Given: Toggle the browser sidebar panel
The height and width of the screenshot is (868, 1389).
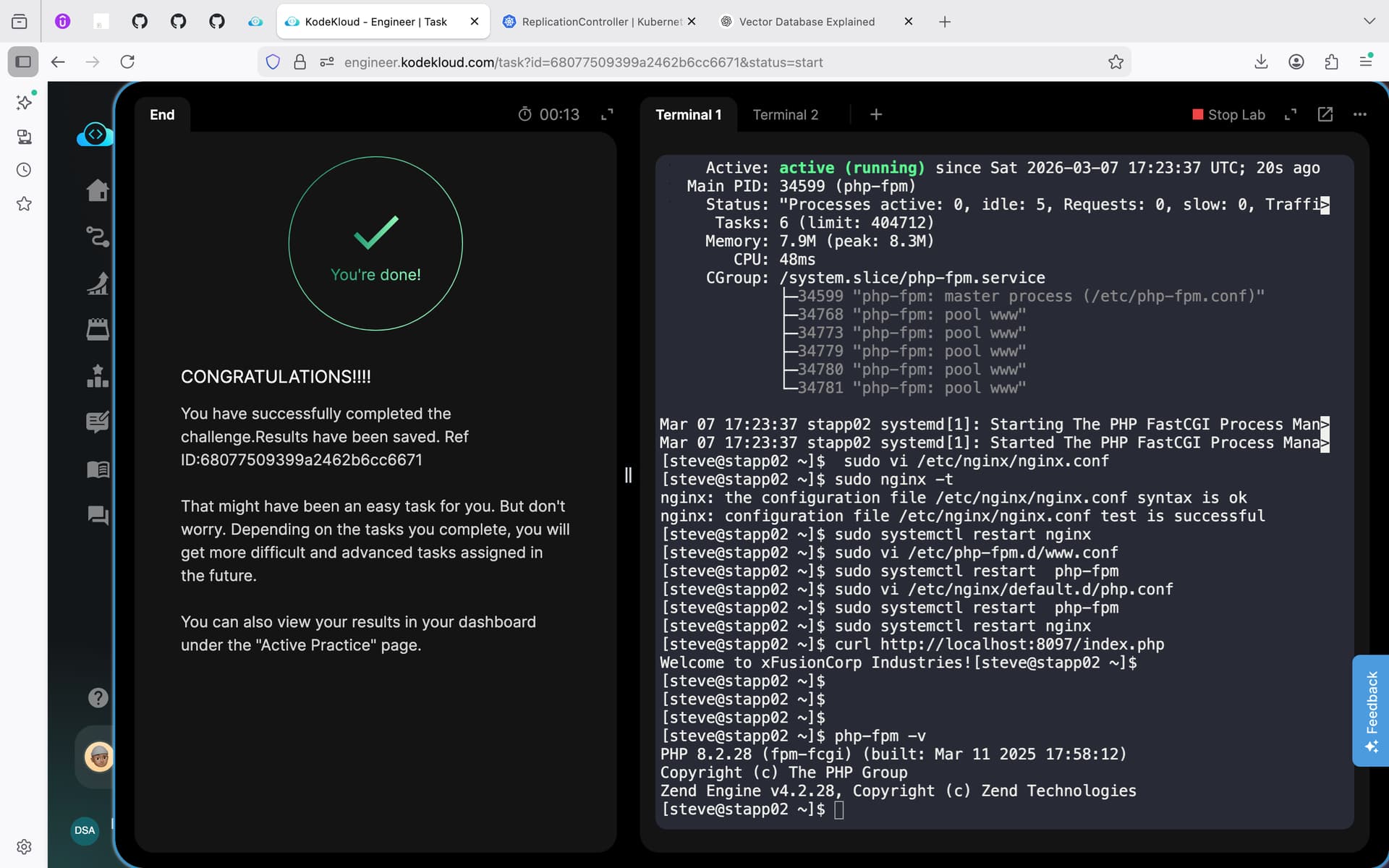Looking at the screenshot, I should (23, 62).
